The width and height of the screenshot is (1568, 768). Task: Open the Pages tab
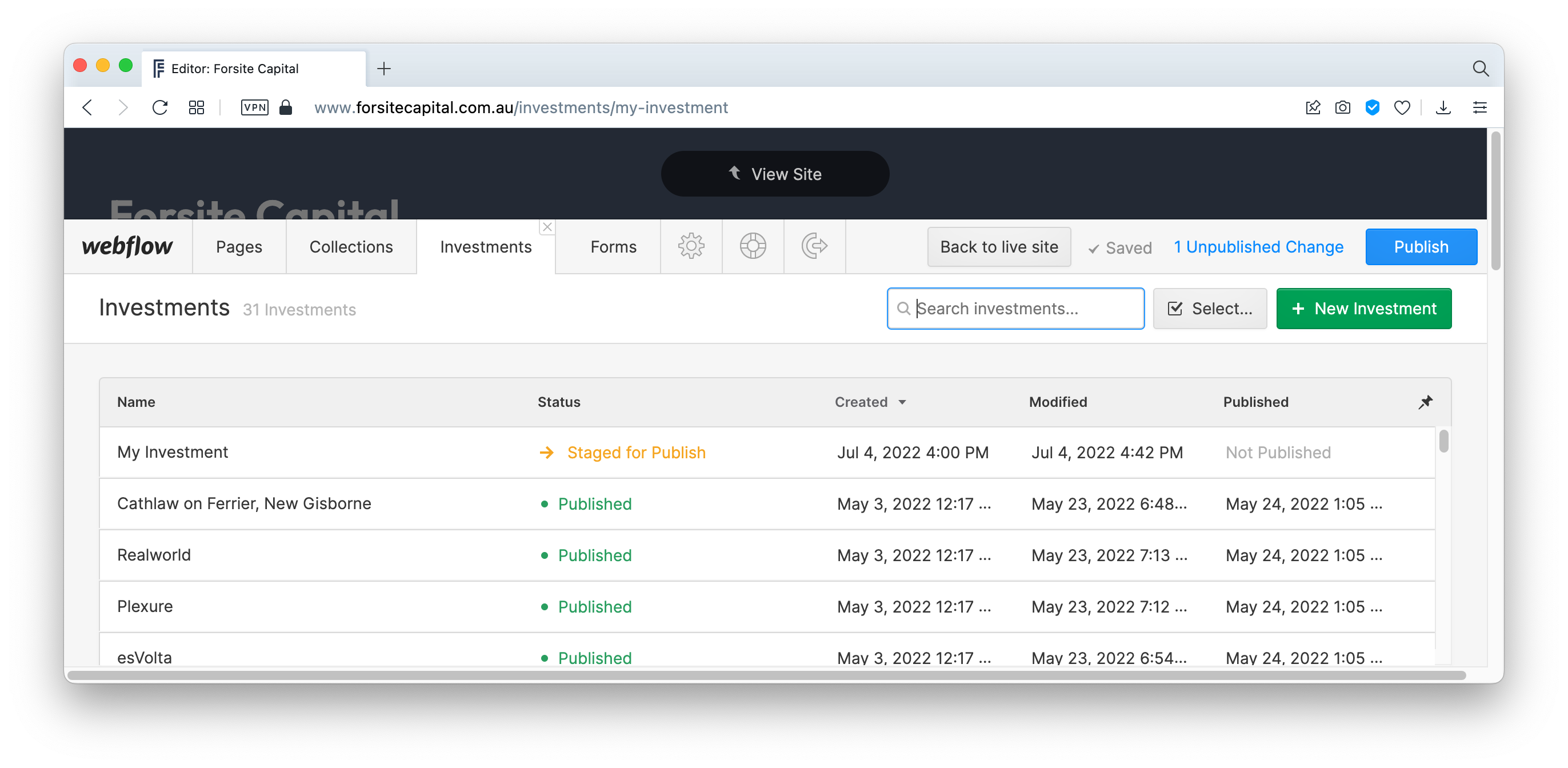pos(239,246)
